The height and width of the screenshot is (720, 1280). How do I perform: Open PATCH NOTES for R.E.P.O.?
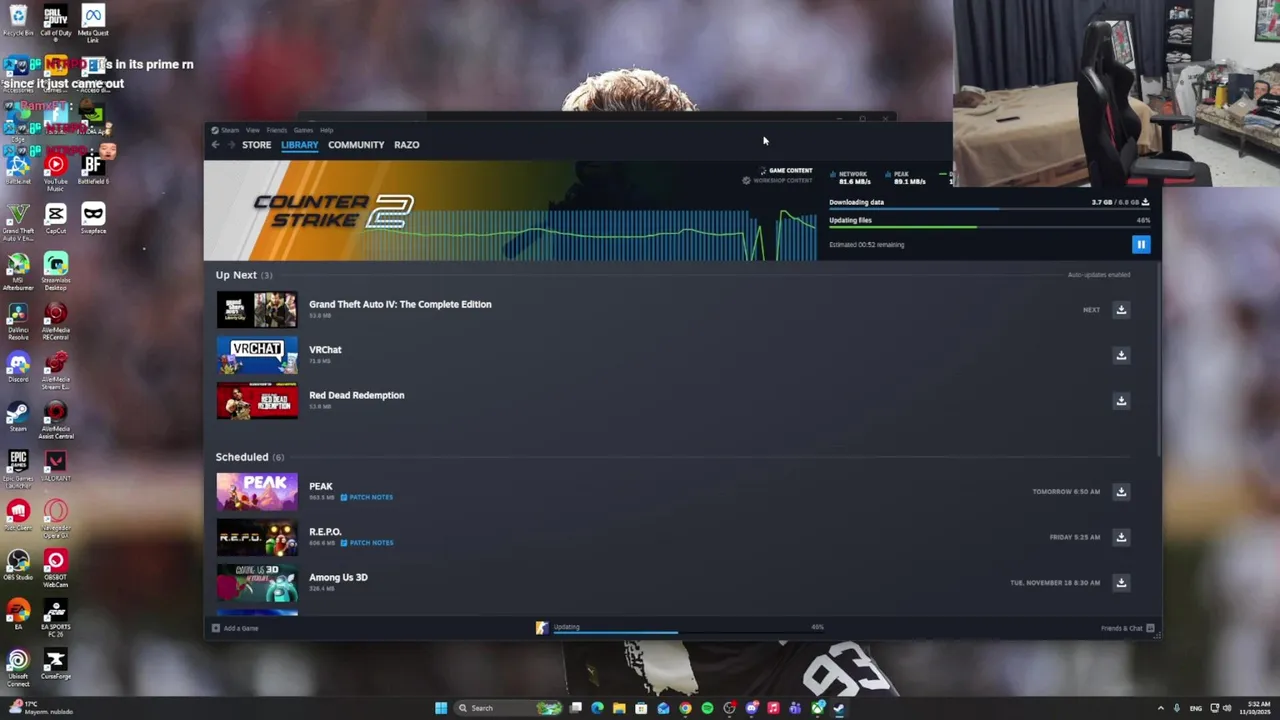click(x=366, y=543)
